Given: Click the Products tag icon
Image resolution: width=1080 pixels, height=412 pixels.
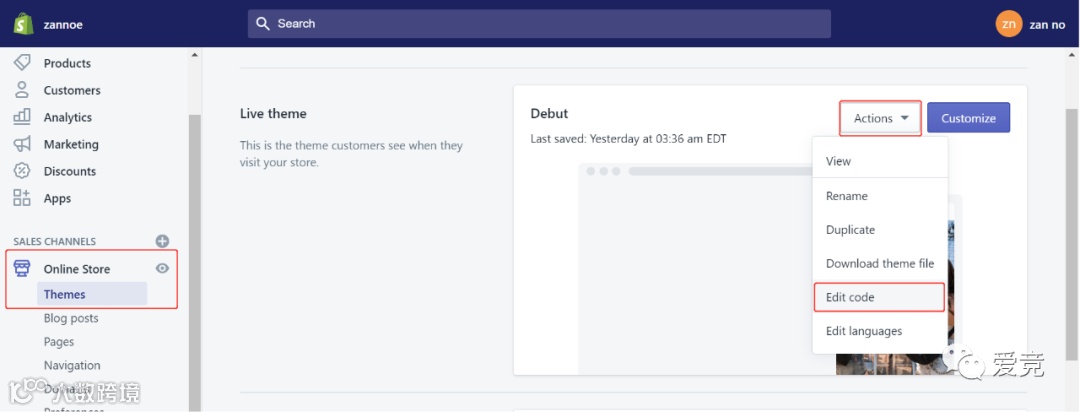Looking at the screenshot, I should [22, 63].
